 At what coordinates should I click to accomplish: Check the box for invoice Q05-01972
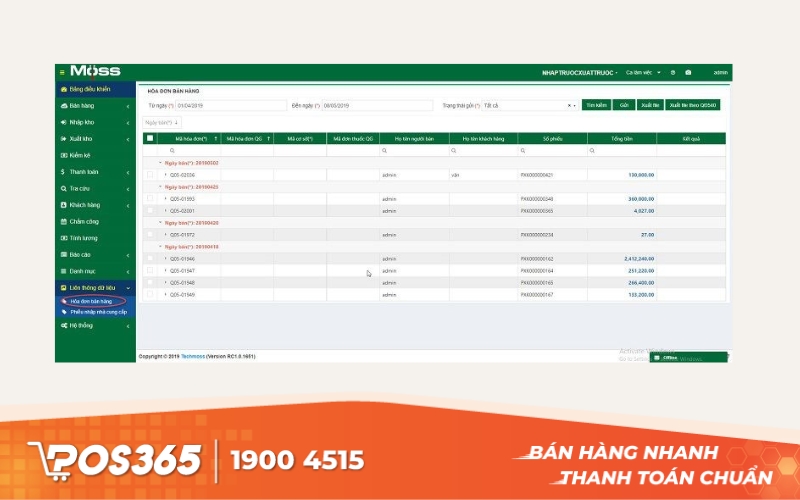pyautogui.click(x=150, y=235)
